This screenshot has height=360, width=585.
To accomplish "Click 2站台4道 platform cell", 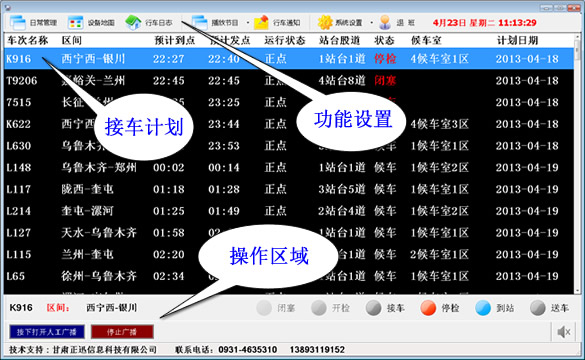I will click(x=342, y=211).
